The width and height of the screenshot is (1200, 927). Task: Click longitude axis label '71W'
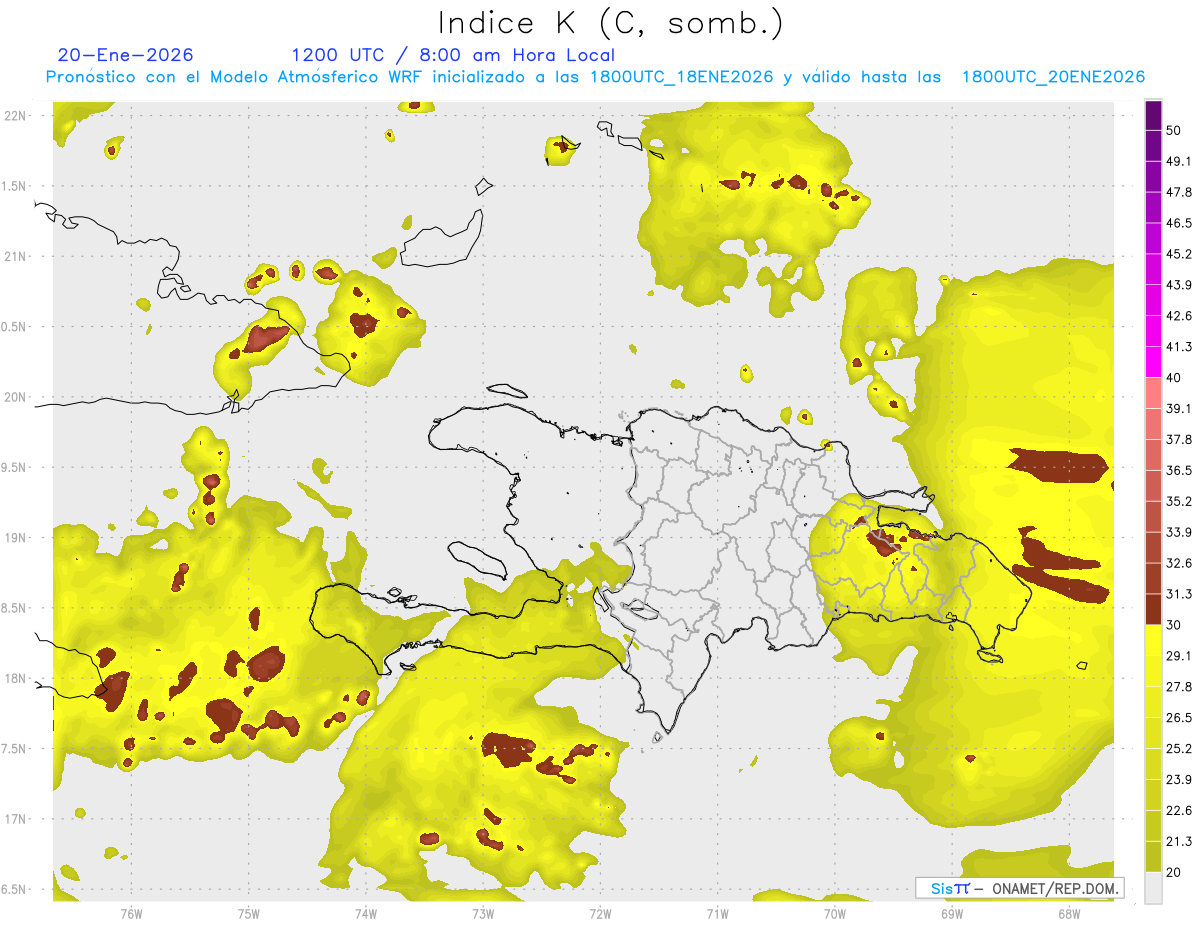click(x=717, y=914)
